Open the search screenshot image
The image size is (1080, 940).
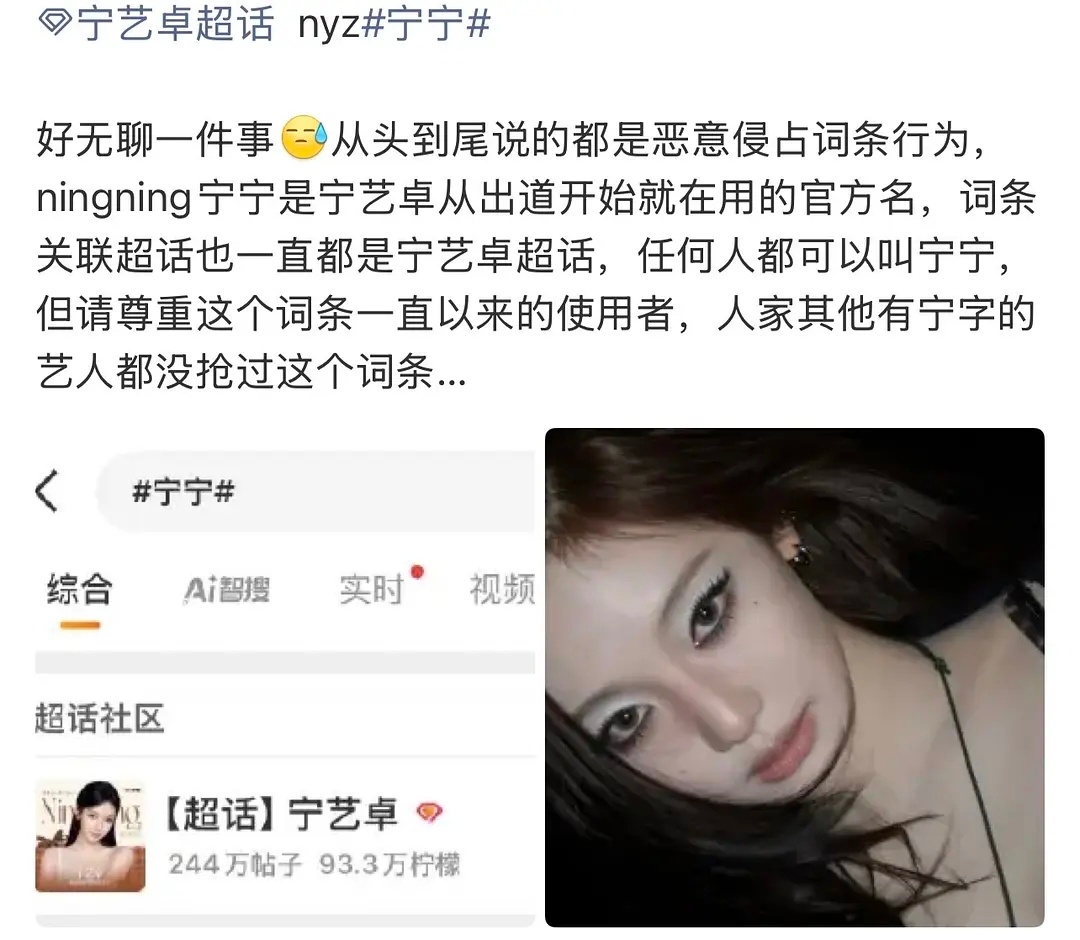(285, 678)
